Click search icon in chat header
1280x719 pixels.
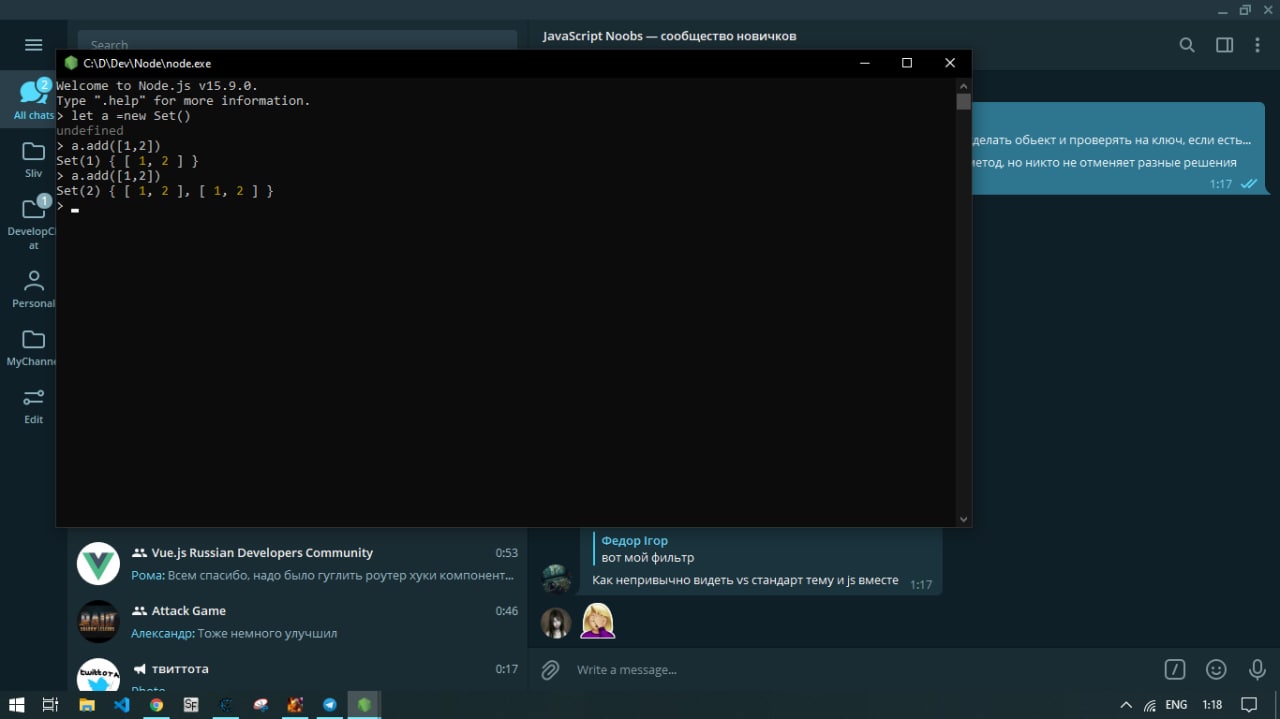tap(1187, 45)
